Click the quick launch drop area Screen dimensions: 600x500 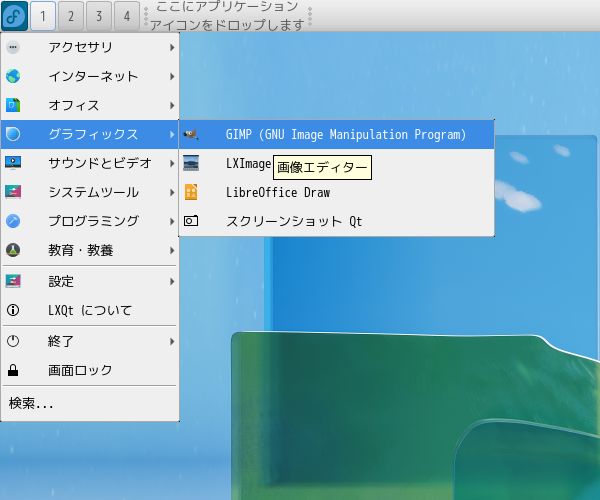(x=228, y=16)
